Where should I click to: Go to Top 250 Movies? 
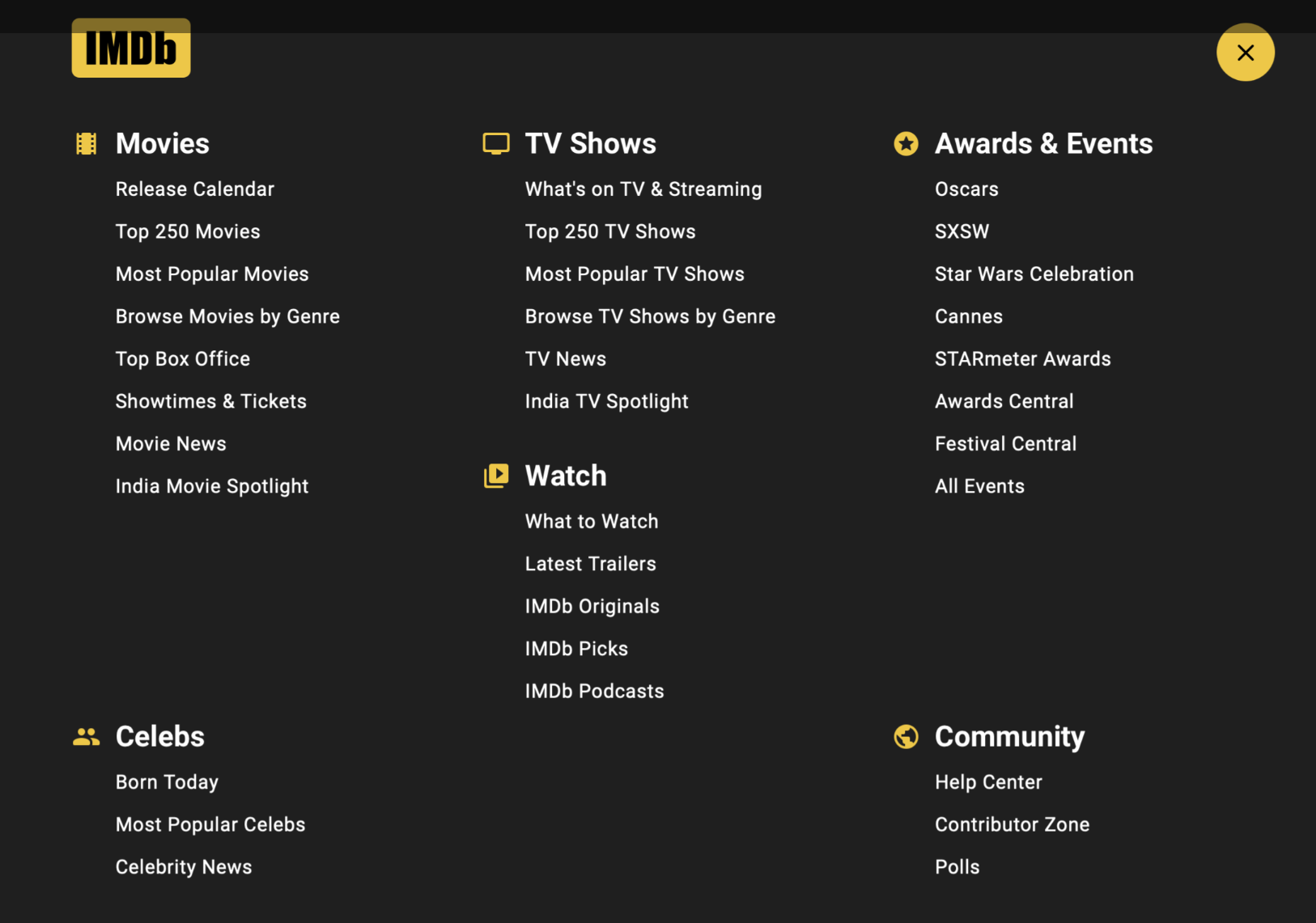[x=188, y=232]
